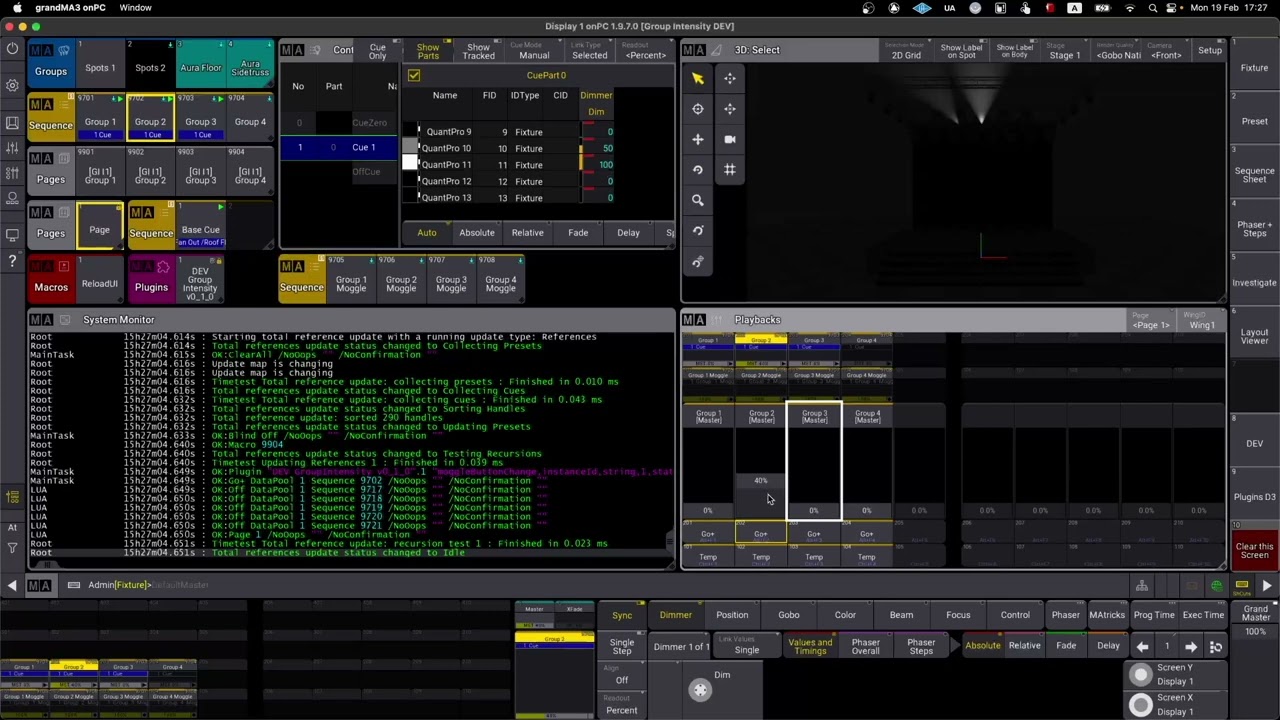Viewport: 1280px width, 720px height.
Task: Select the Aura Floor group
Action: 200,63
